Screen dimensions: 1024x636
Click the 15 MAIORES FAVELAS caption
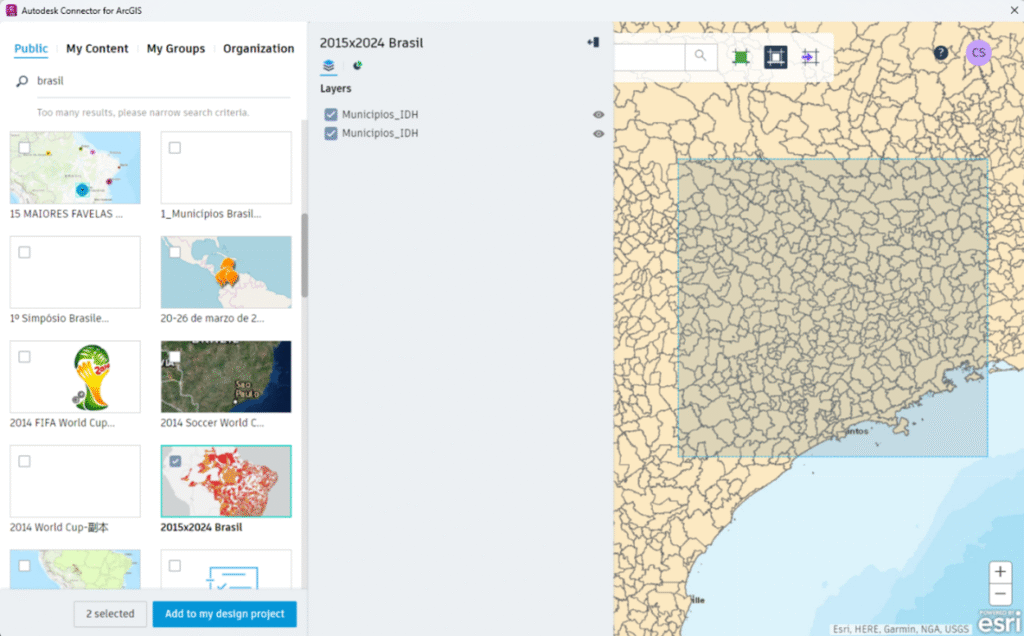click(66, 214)
